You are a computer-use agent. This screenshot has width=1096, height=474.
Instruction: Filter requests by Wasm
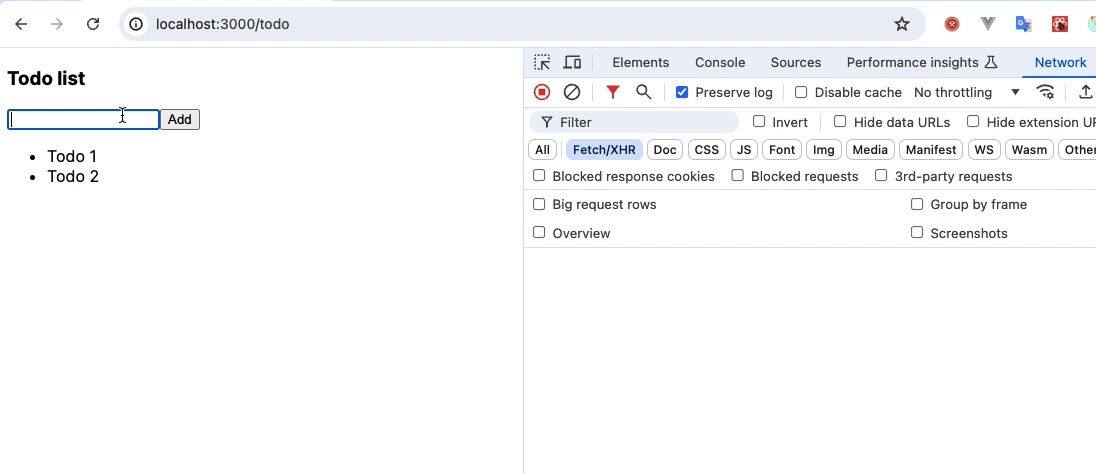(1029, 150)
